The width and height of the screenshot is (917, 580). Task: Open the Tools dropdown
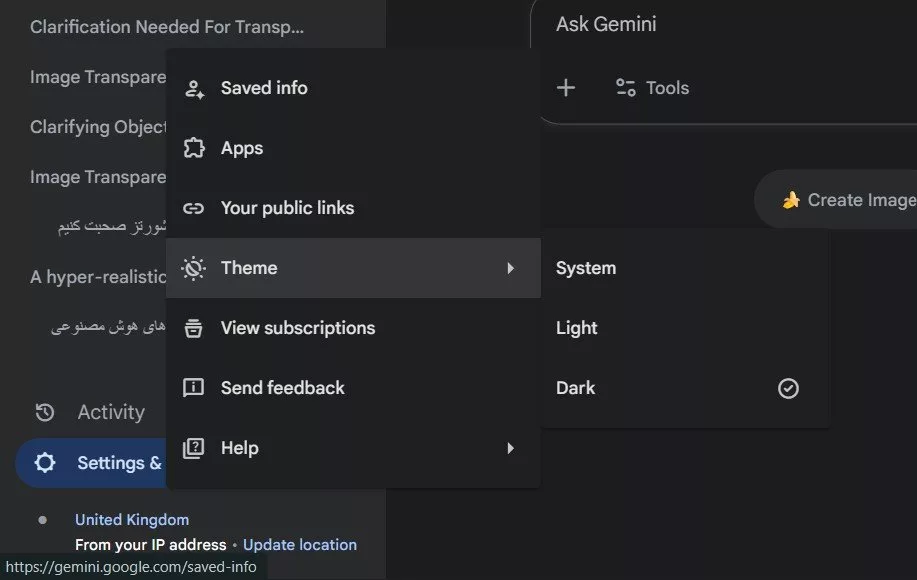pyautogui.click(x=652, y=88)
